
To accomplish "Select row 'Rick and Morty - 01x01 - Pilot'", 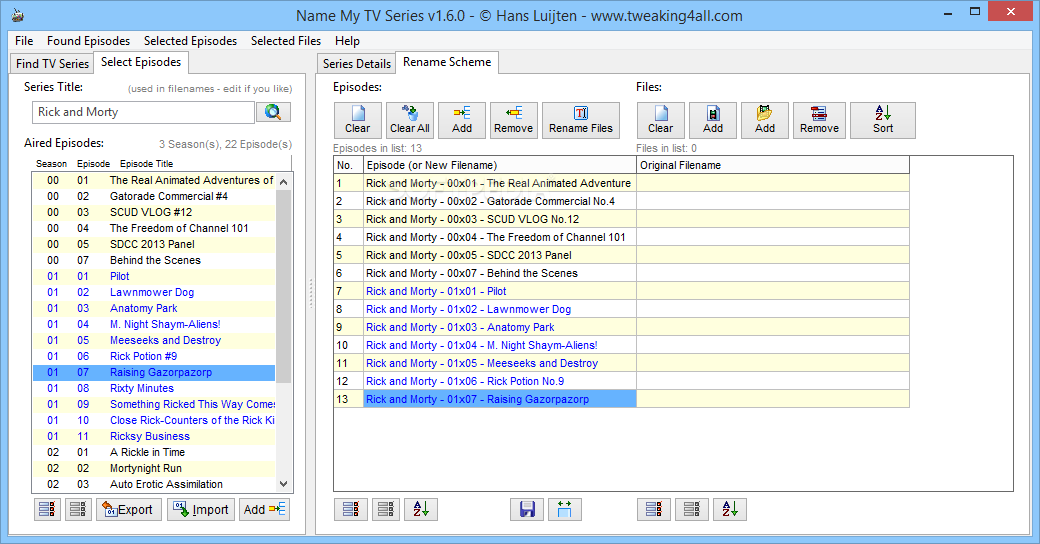I will point(499,291).
